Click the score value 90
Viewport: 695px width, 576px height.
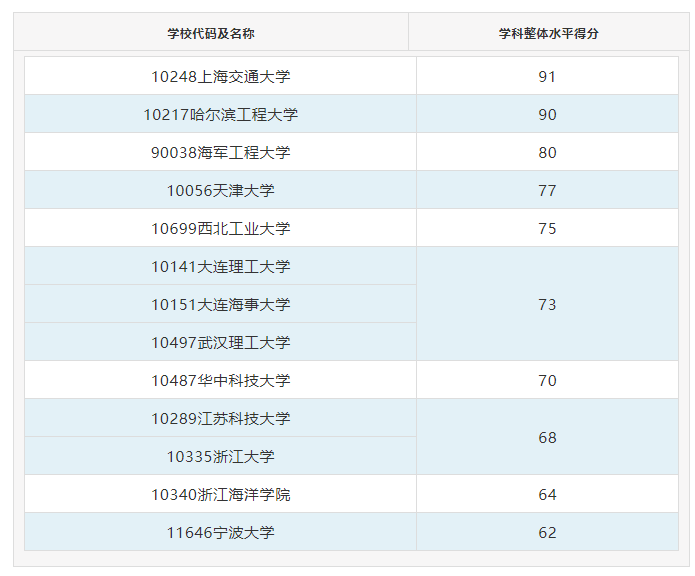[547, 115]
